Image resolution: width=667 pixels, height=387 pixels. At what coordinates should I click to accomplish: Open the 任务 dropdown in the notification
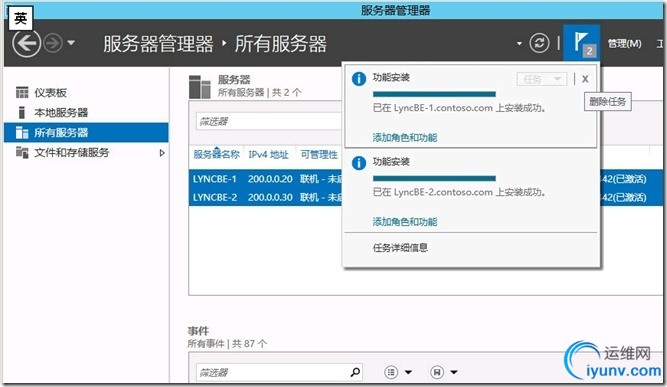542,79
